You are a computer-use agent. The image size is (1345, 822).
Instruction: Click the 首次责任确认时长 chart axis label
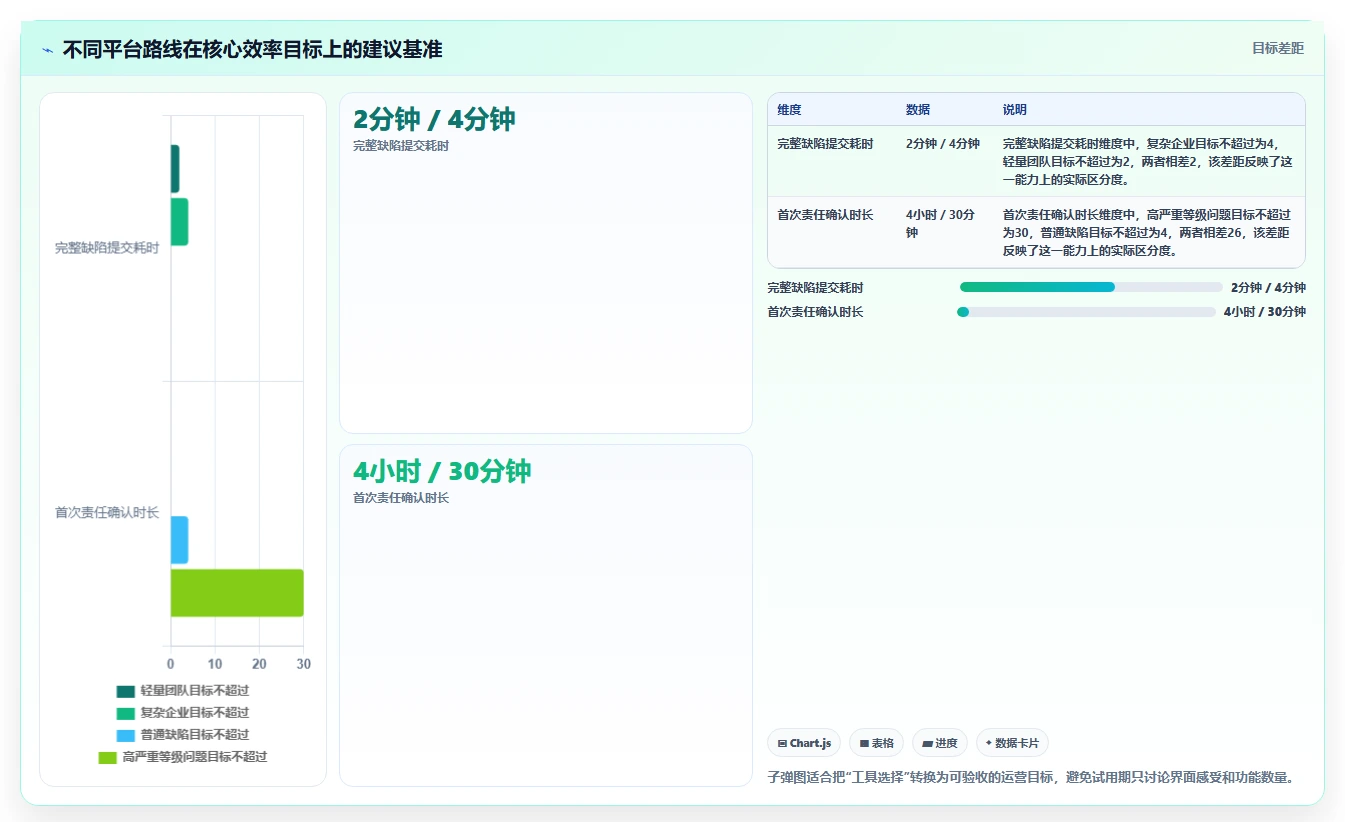[x=107, y=513]
